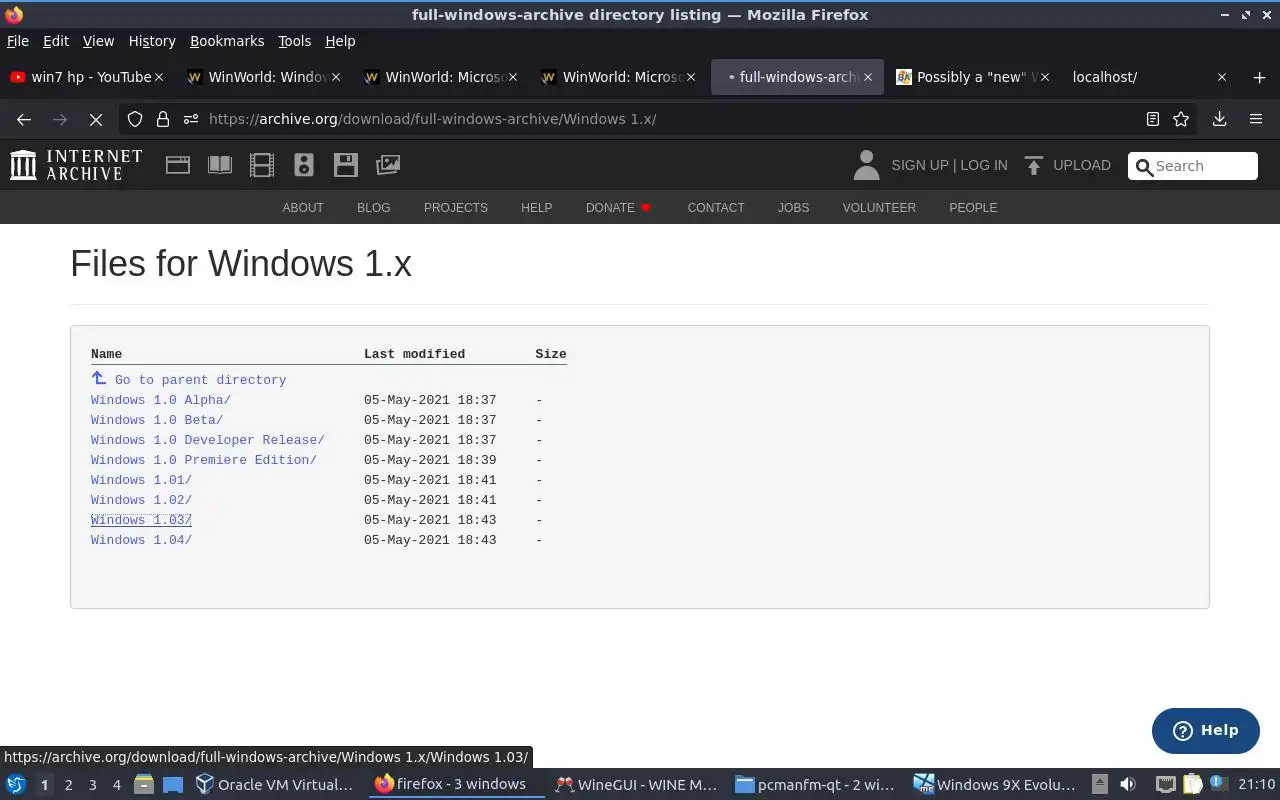The height and width of the screenshot is (800, 1280).
Task: Open the File menu
Action: point(18,41)
